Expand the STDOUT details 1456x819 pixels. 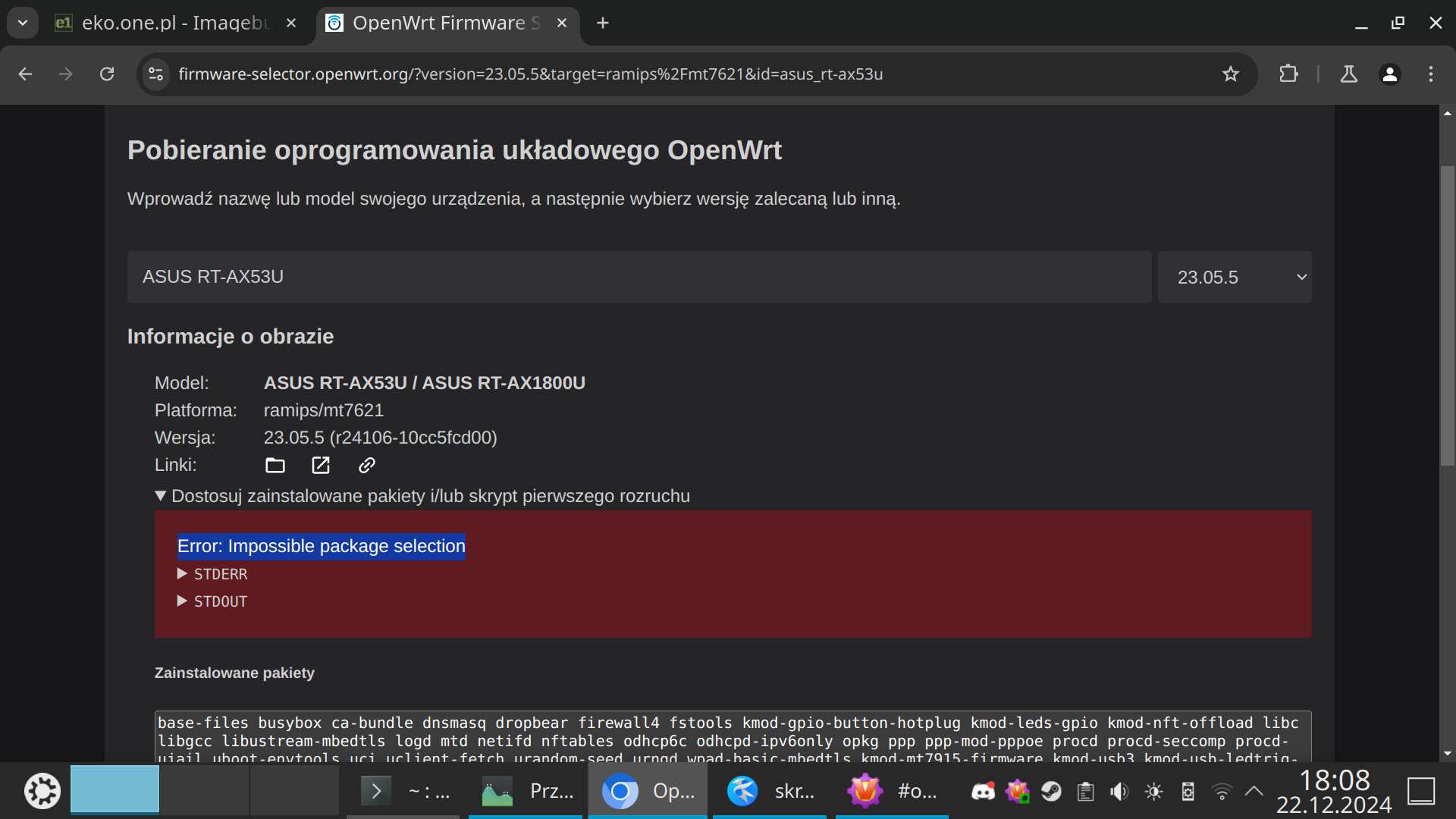pos(212,602)
